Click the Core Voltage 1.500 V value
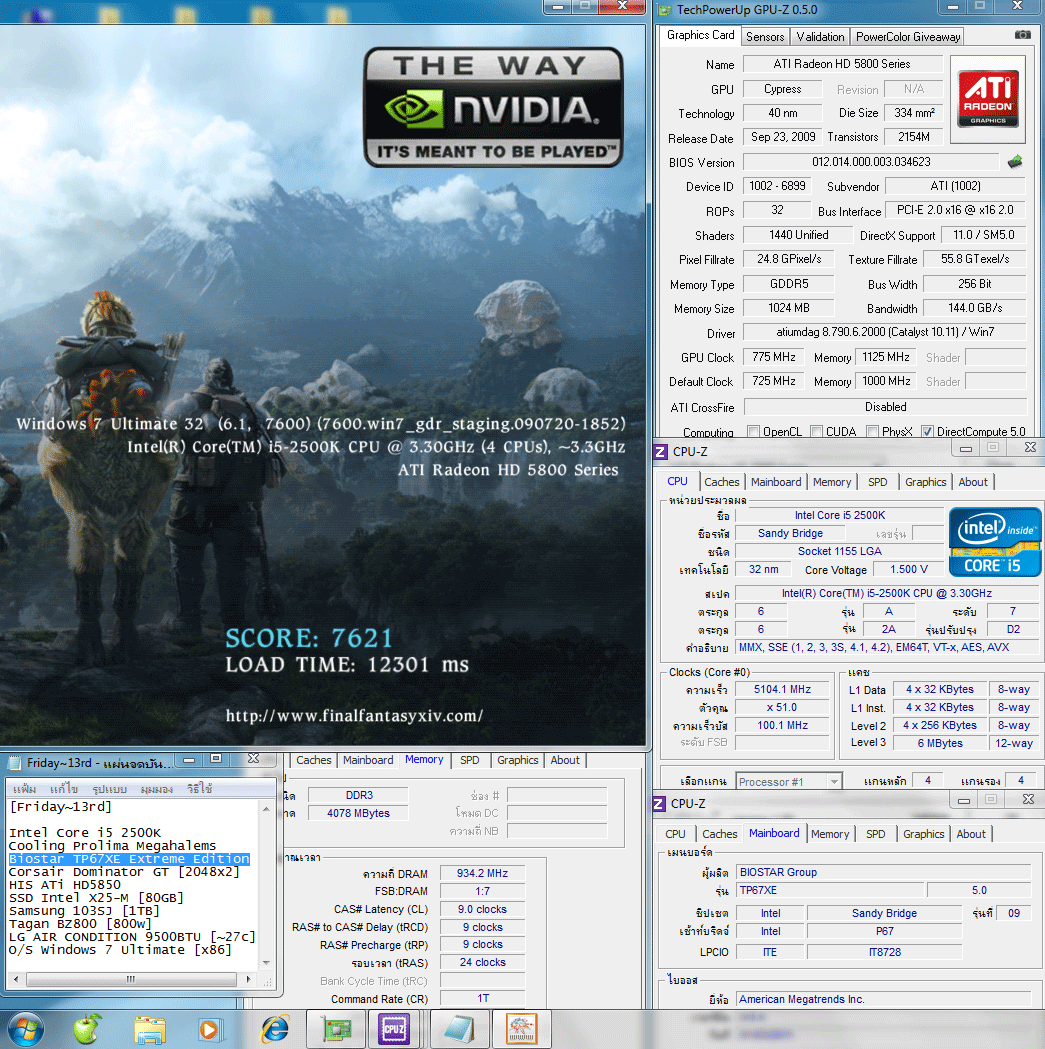 (x=909, y=569)
